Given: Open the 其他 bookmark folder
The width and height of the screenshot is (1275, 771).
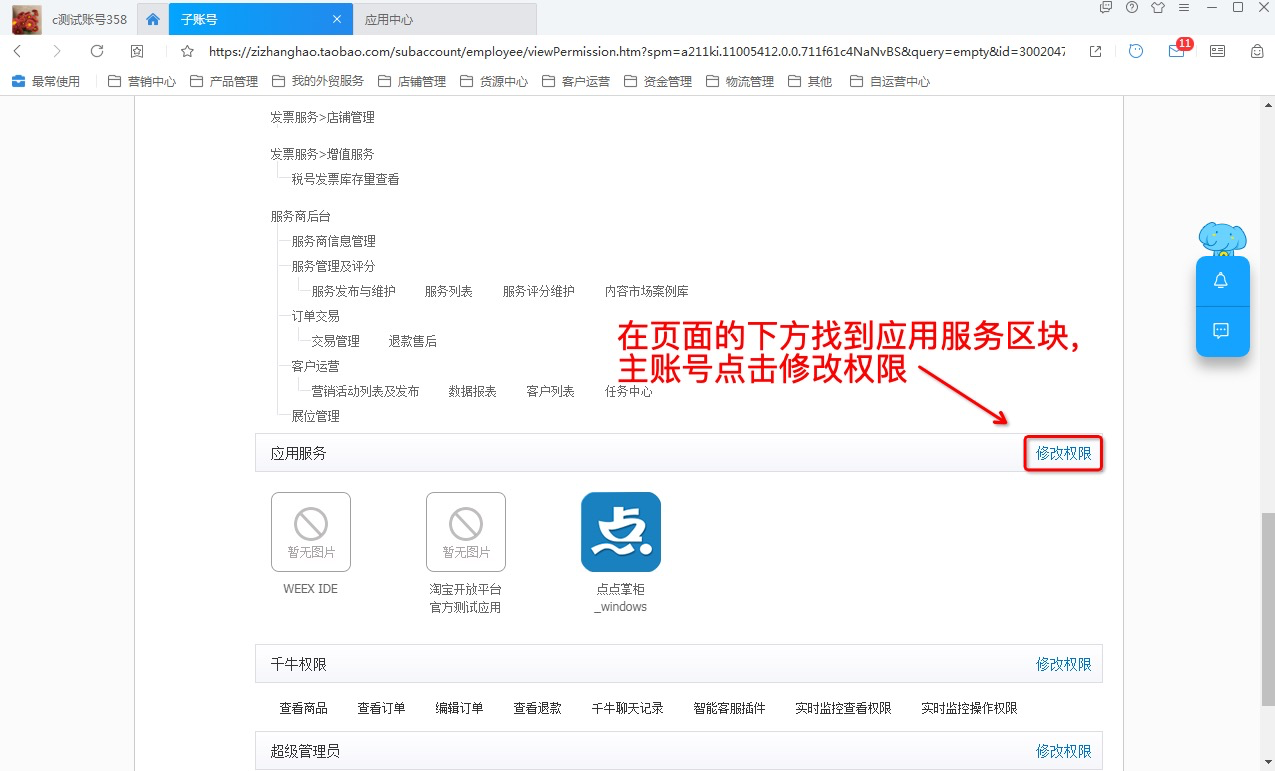Looking at the screenshot, I should click(x=810, y=82).
